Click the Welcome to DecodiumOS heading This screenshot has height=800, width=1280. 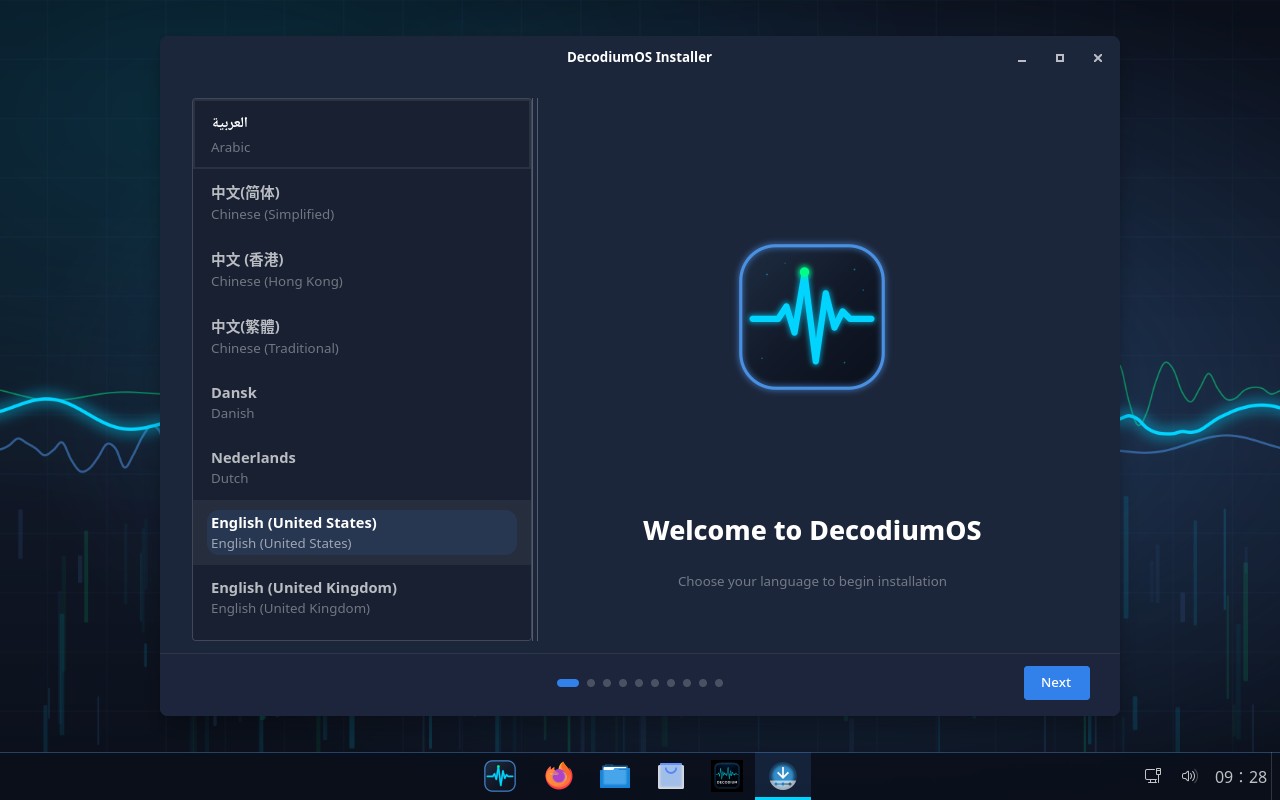pos(812,530)
